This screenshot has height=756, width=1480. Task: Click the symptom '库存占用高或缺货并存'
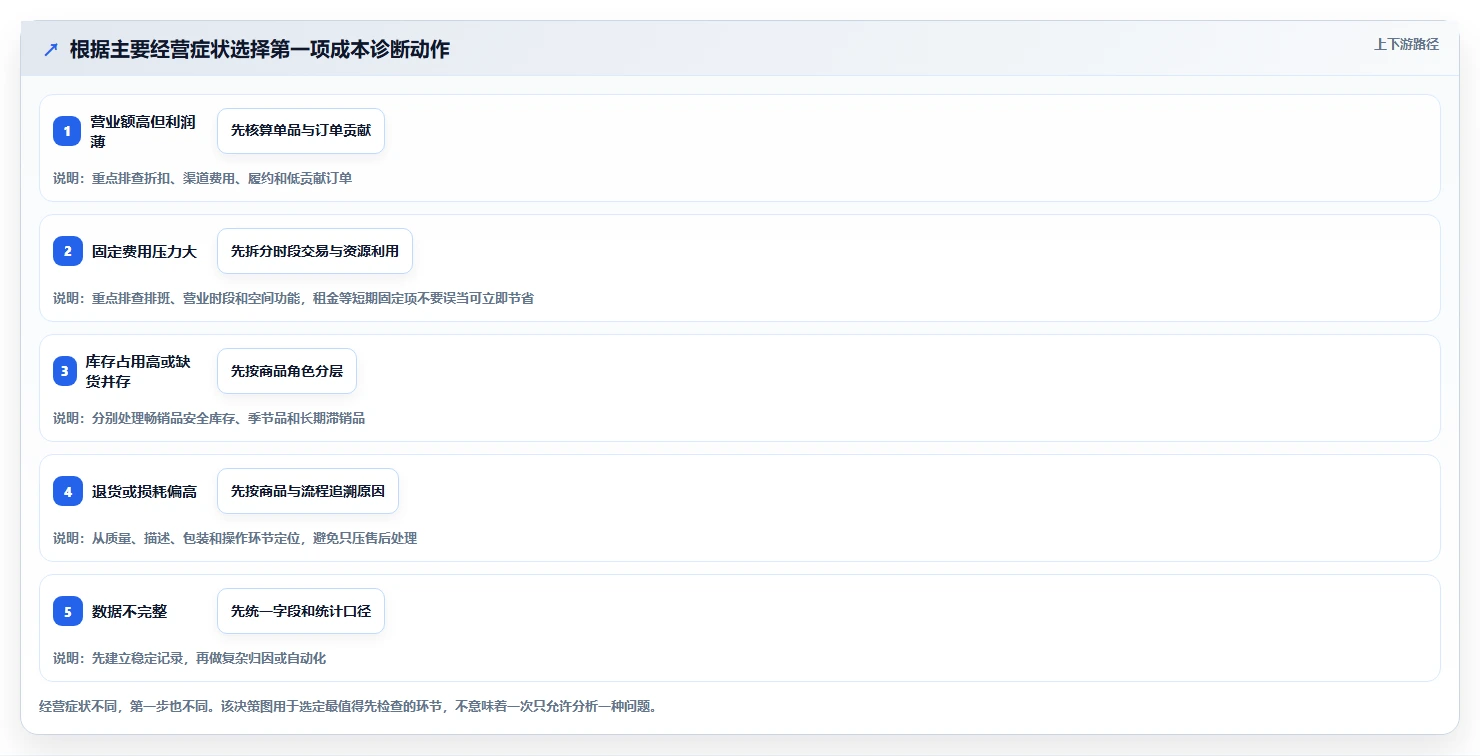tap(138, 371)
